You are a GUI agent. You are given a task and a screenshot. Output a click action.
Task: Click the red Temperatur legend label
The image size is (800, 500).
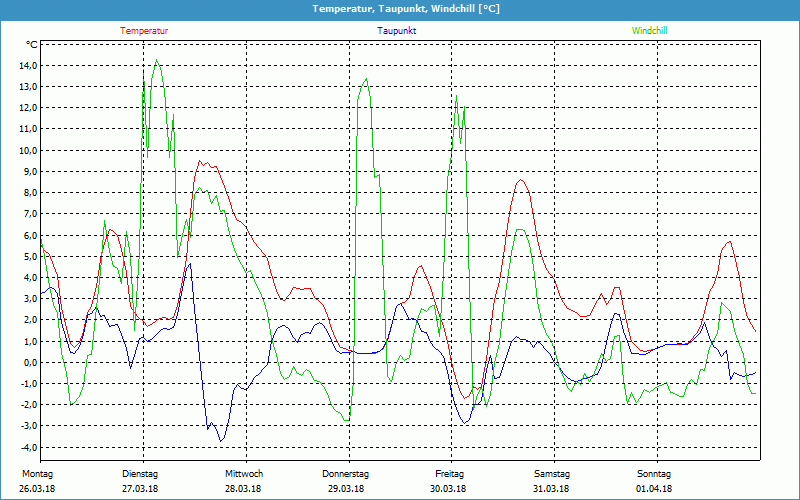(144, 31)
